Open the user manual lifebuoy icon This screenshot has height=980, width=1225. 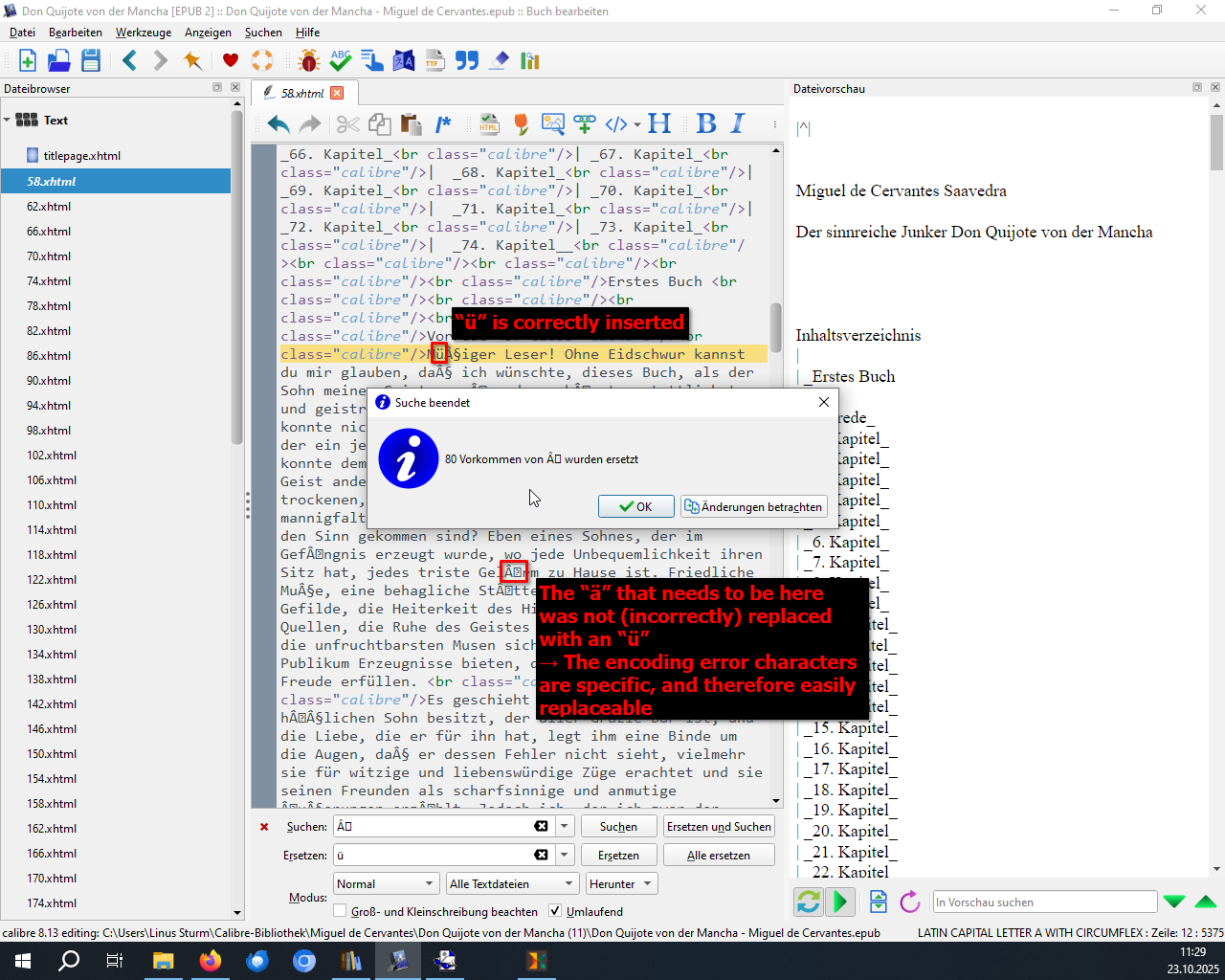pyautogui.click(x=262, y=61)
